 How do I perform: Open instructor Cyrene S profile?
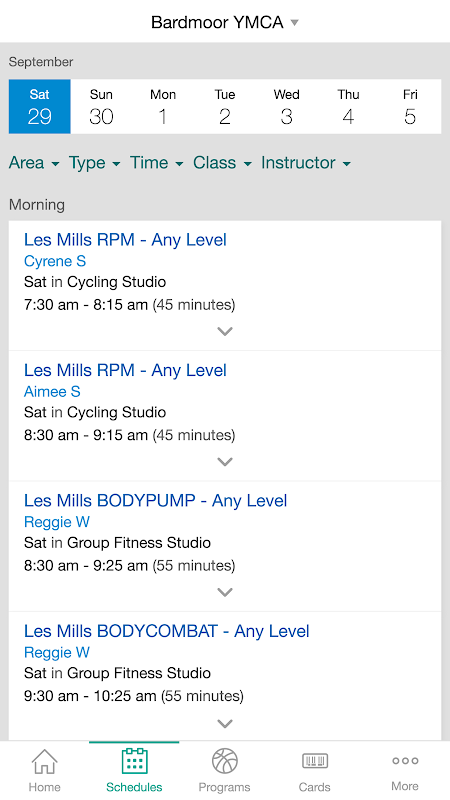click(55, 262)
